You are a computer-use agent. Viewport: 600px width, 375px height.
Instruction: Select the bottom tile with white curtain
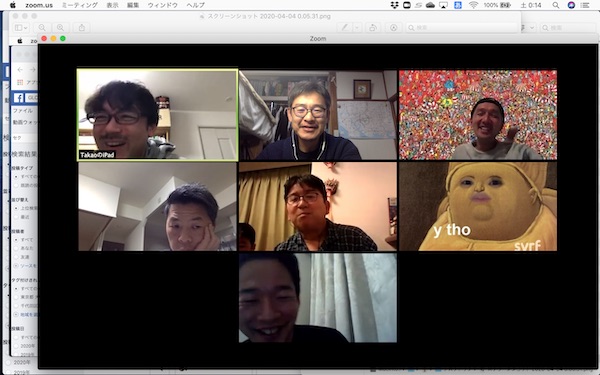point(318,298)
